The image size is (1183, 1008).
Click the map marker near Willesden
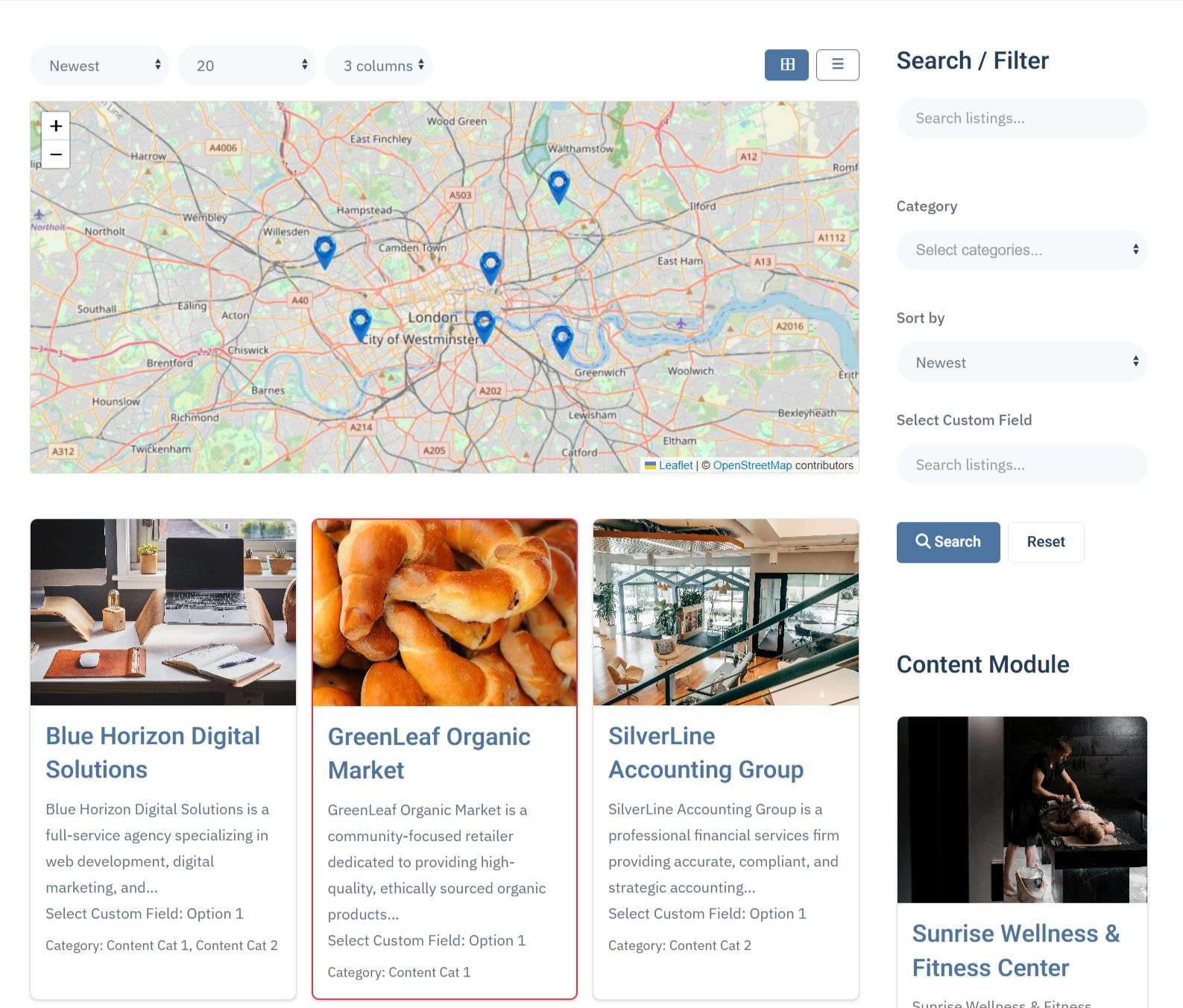click(324, 252)
